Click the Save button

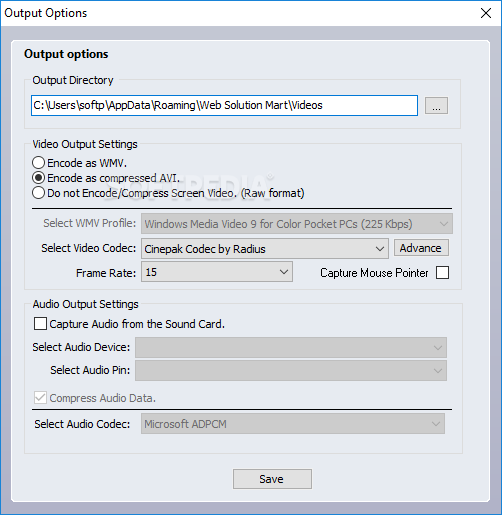272,479
